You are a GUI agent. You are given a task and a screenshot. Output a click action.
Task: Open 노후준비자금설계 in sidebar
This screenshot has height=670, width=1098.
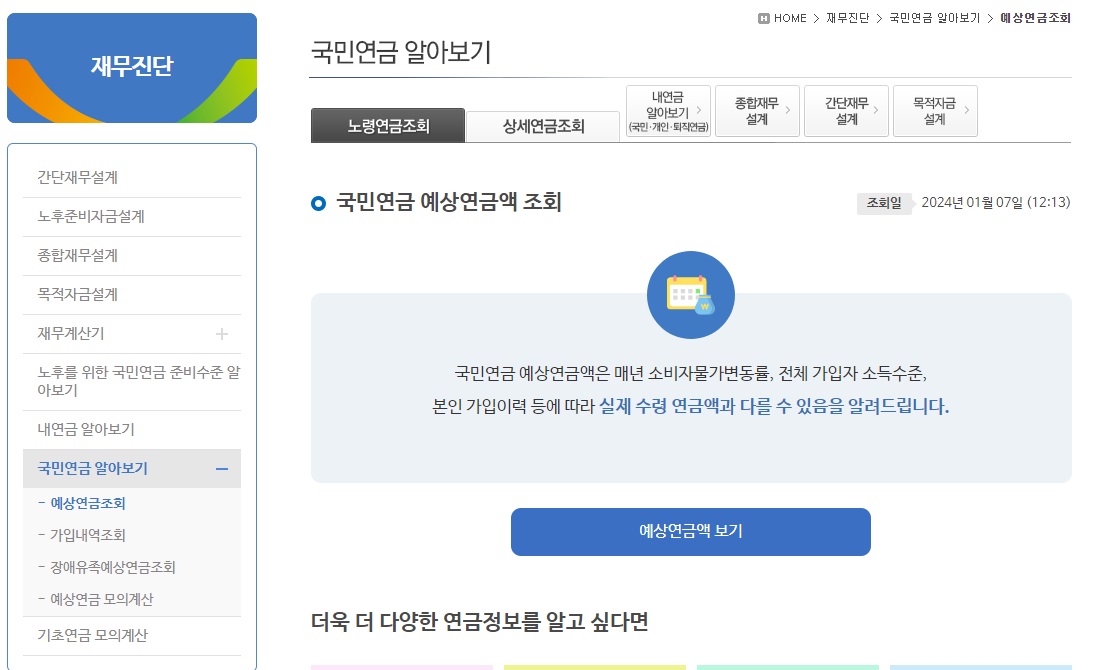coord(132,217)
